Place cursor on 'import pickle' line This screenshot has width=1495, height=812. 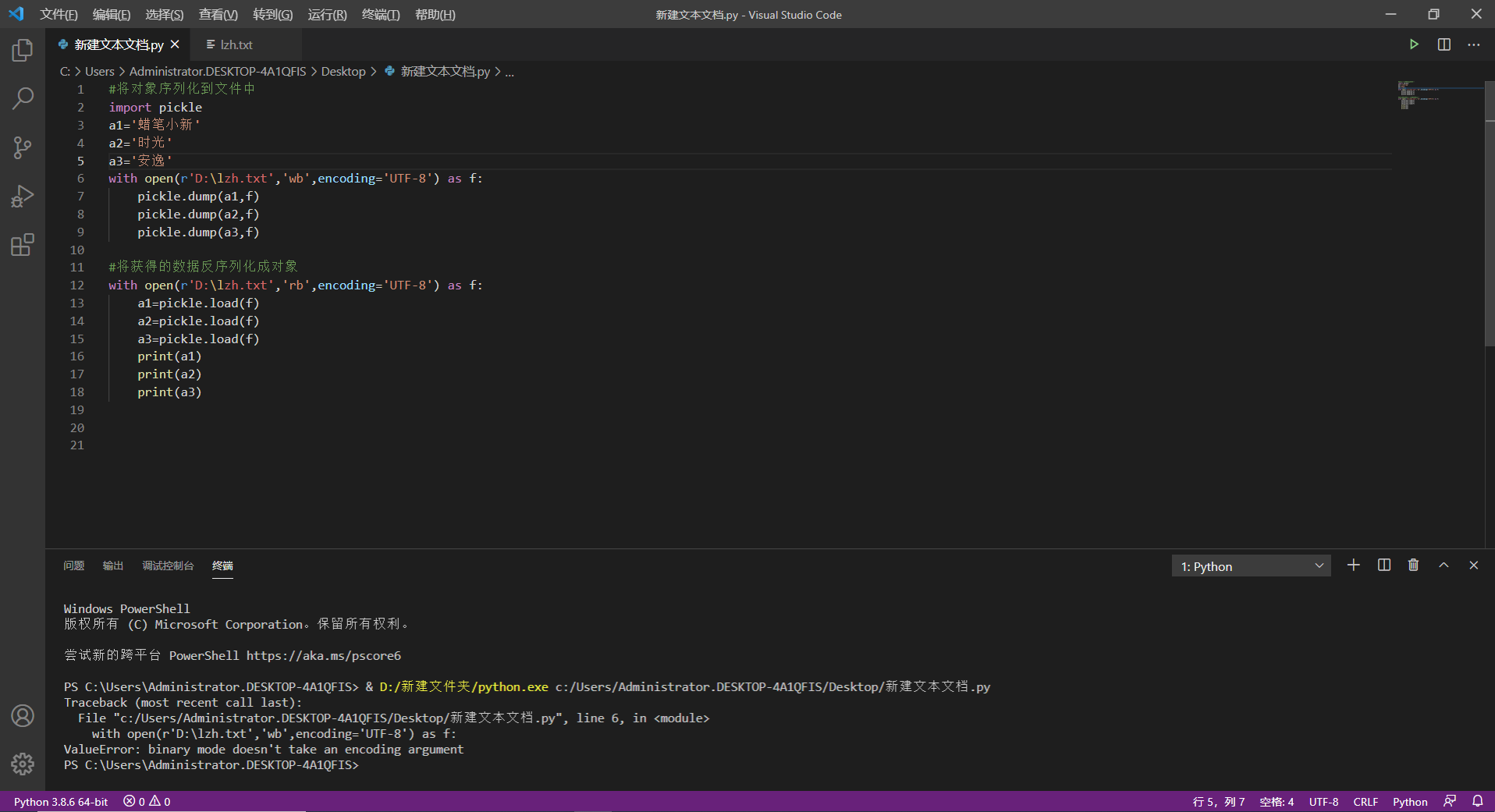coord(155,108)
